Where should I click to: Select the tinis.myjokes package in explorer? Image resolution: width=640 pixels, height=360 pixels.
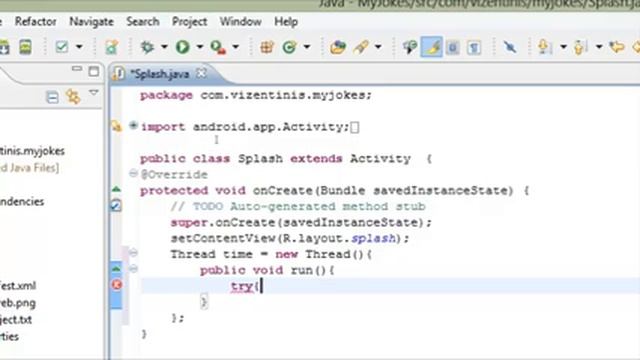coord(32,151)
